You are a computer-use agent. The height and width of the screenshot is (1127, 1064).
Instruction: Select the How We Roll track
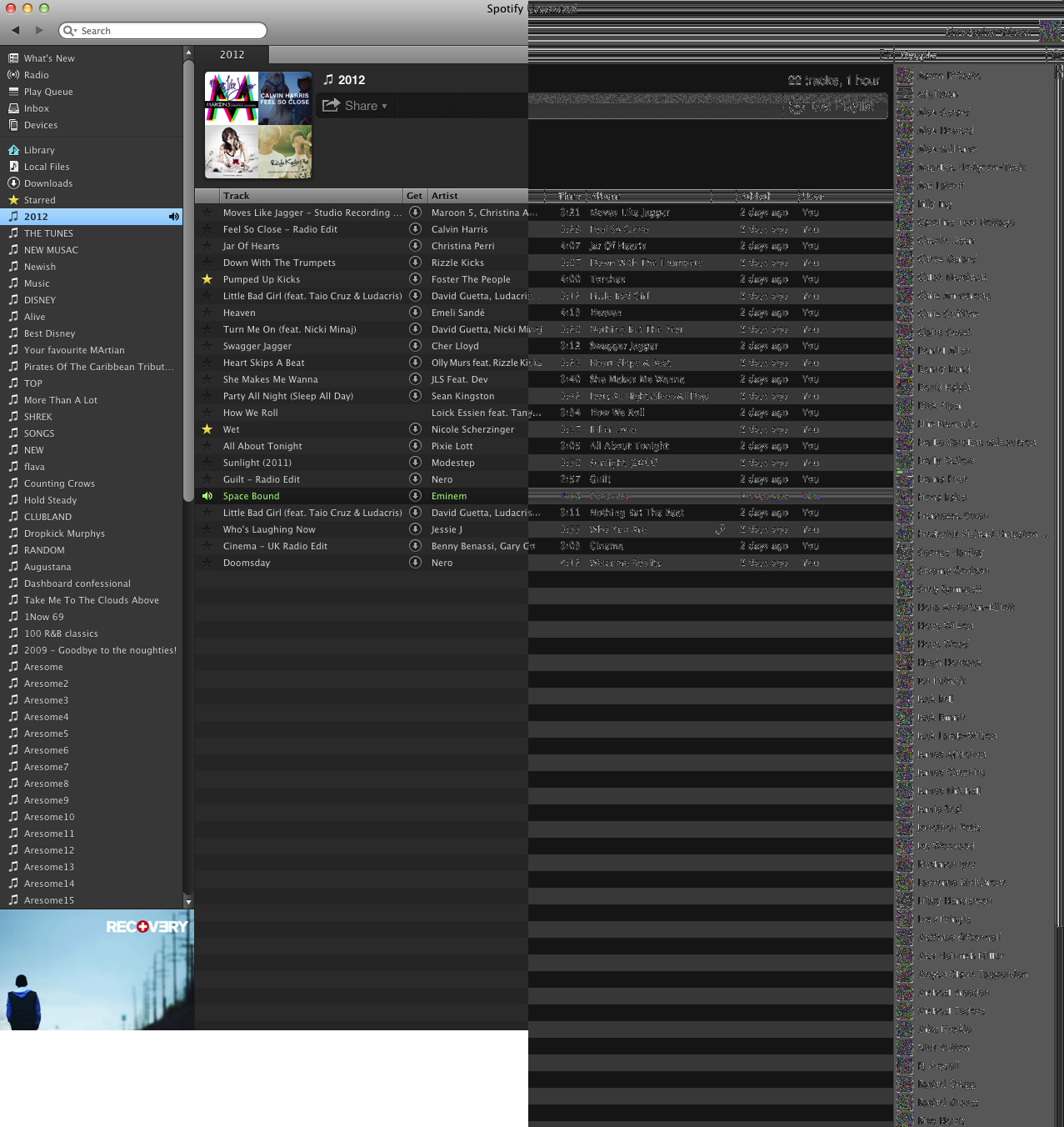(251, 413)
